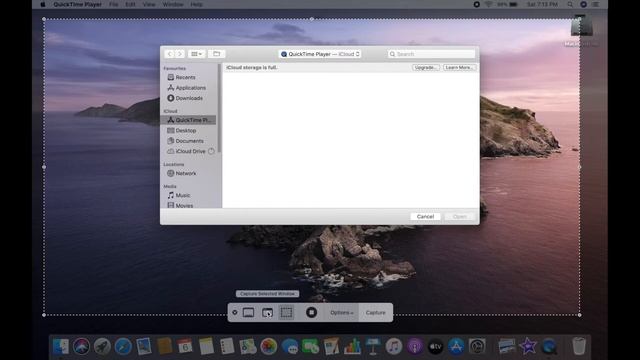Open FaceTime from the Dock
The height and width of the screenshot is (360, 640).
(311, 347)
